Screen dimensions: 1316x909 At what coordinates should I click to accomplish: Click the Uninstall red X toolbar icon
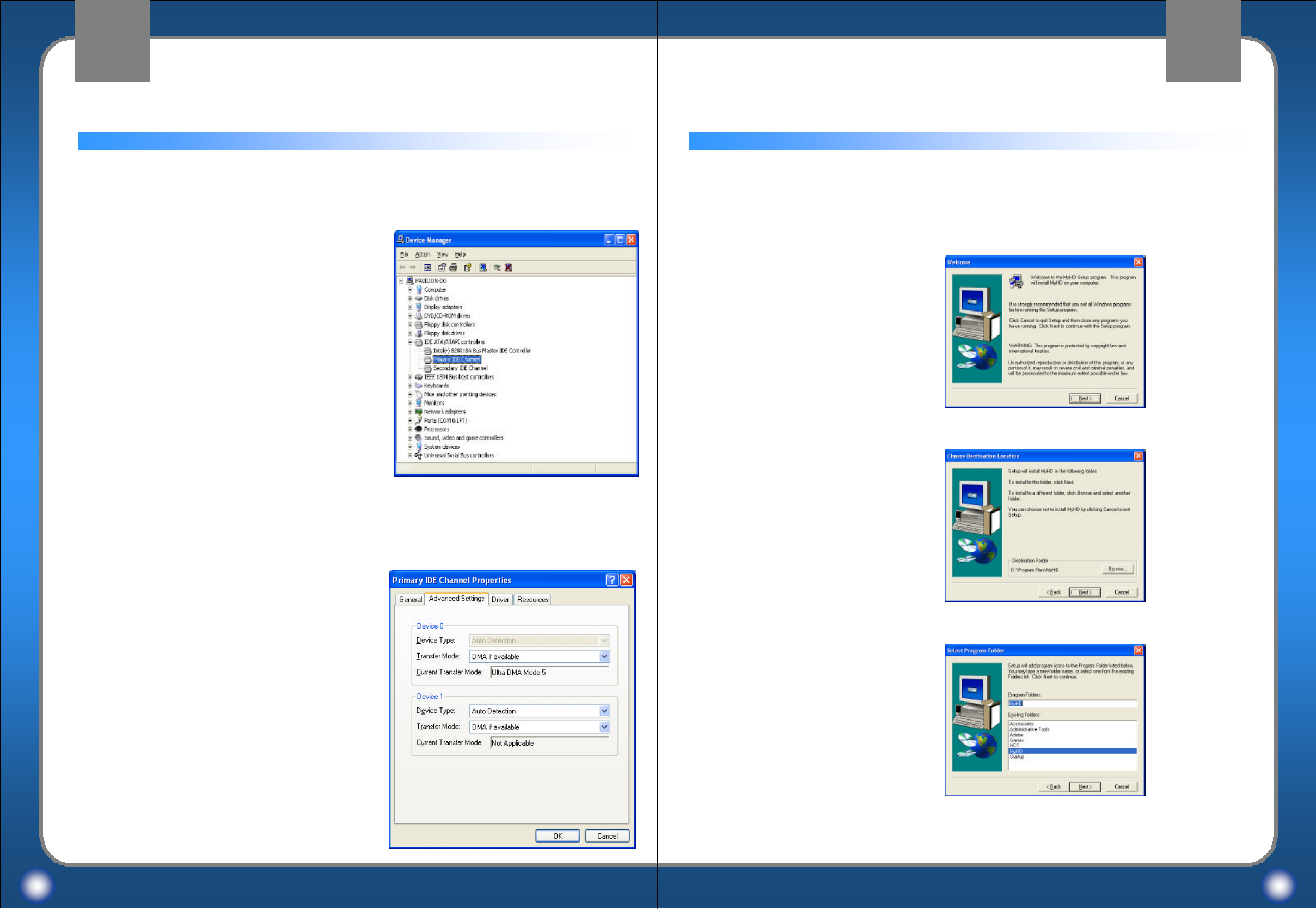pos(509,267)
